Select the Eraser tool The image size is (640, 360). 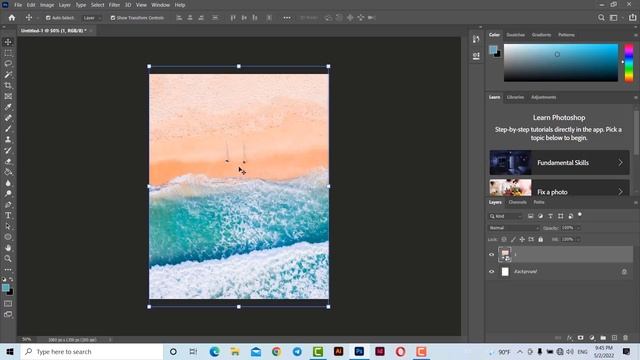[8, 161]
